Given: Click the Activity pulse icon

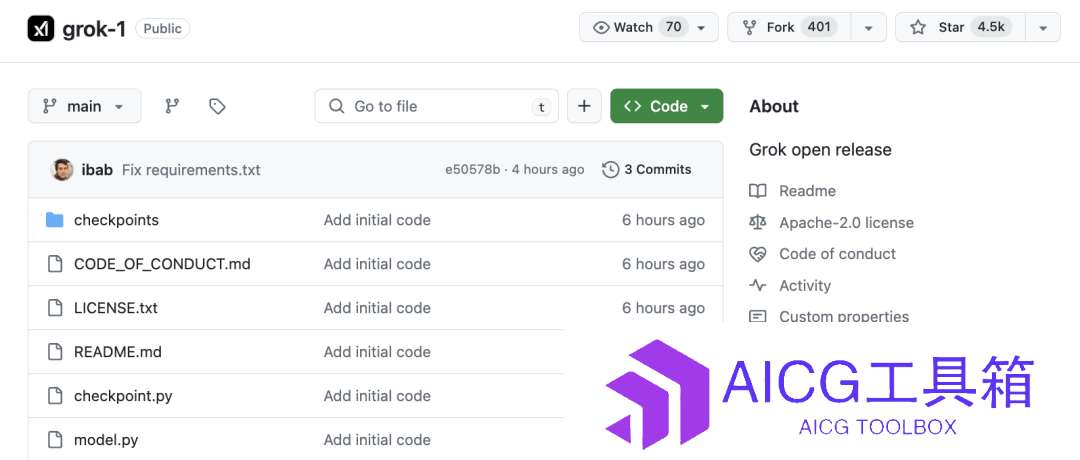Looking at the screenshot, I should pos(758,285).
